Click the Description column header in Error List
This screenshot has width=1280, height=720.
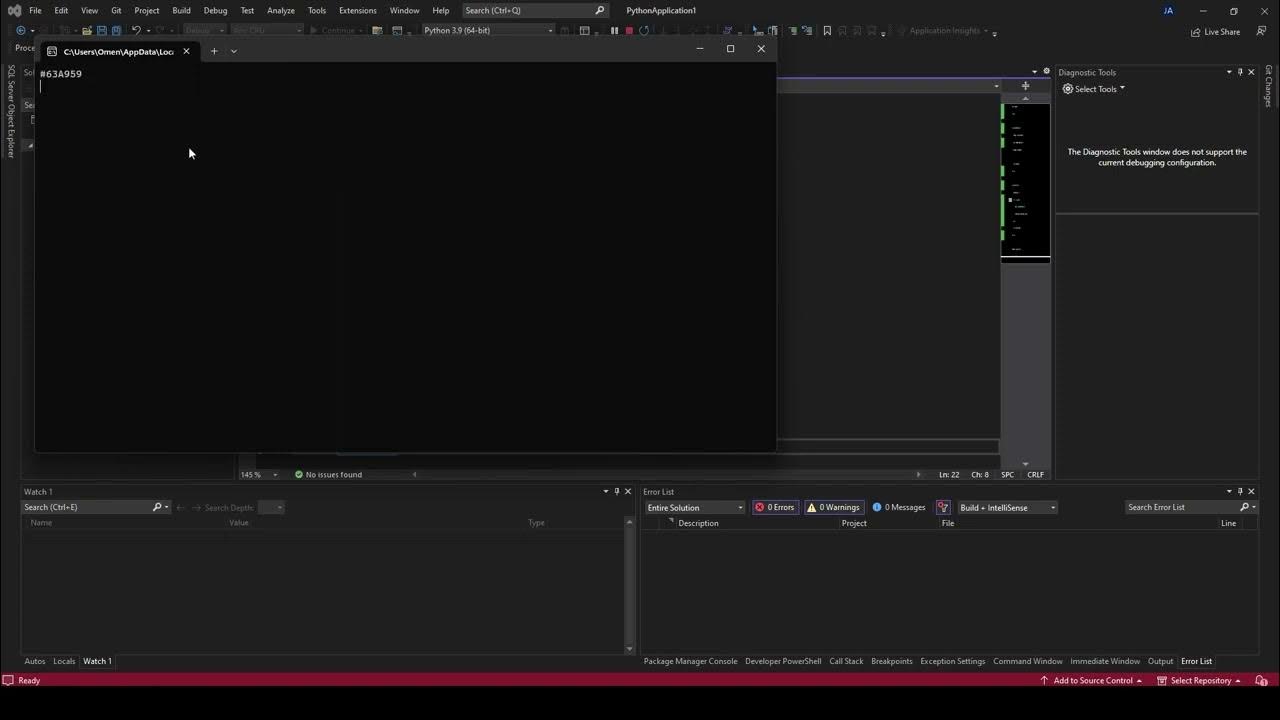click(698, 523)
